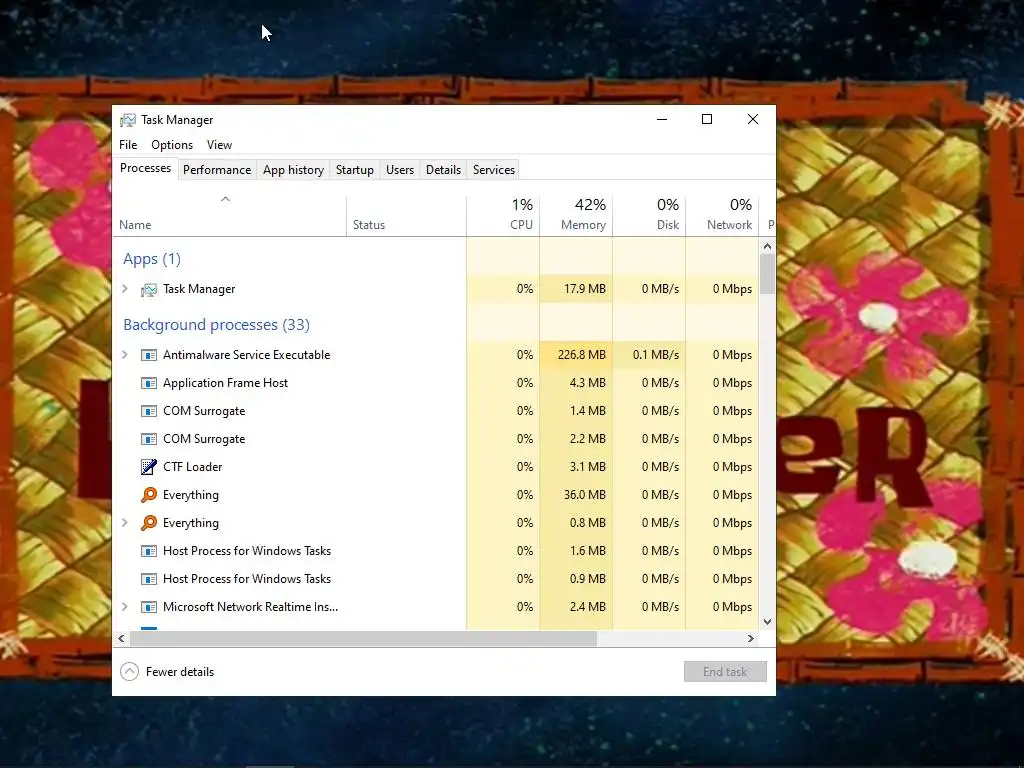Viewport: 1024px width, 768px height.
Task: Select the Background processes (33) header
Action: pyautogui.click(x=216, y=325)
